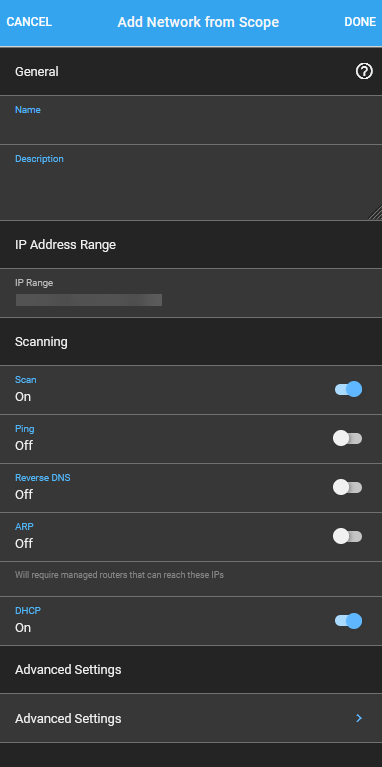The width and height of the screenshot is (382, 767).
Task: Select the IP Range field value
Action: pyautogui.click(x=89, y=300)
